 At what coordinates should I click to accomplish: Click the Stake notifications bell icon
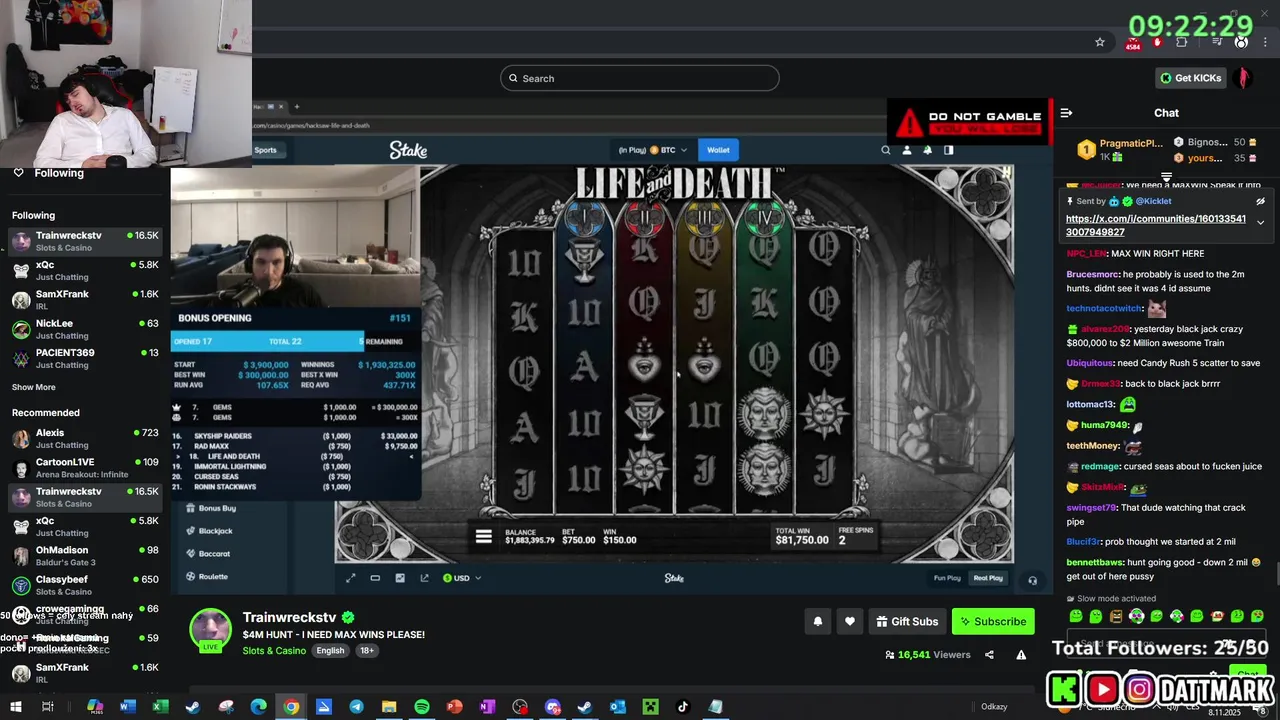(928, 150)
